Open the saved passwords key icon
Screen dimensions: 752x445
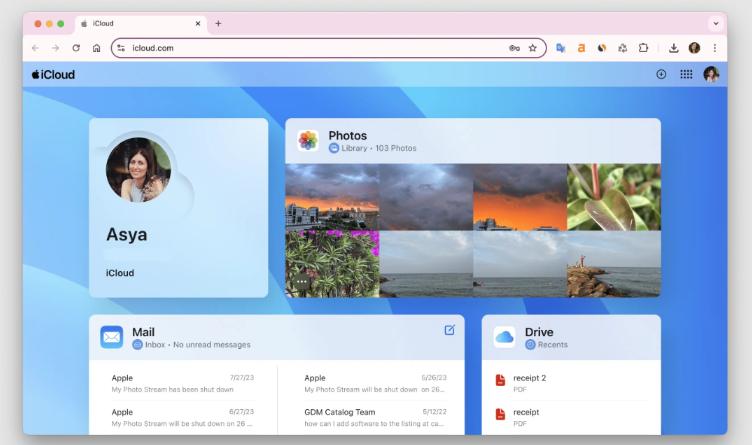[514, 48]
